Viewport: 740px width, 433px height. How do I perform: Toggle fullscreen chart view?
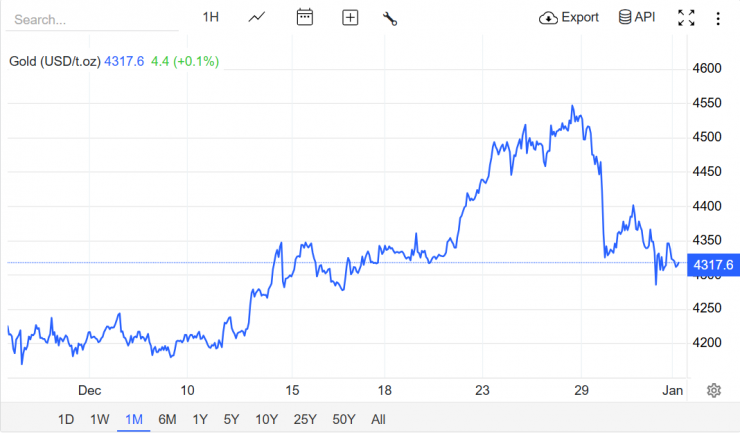[x=686, y=17]
